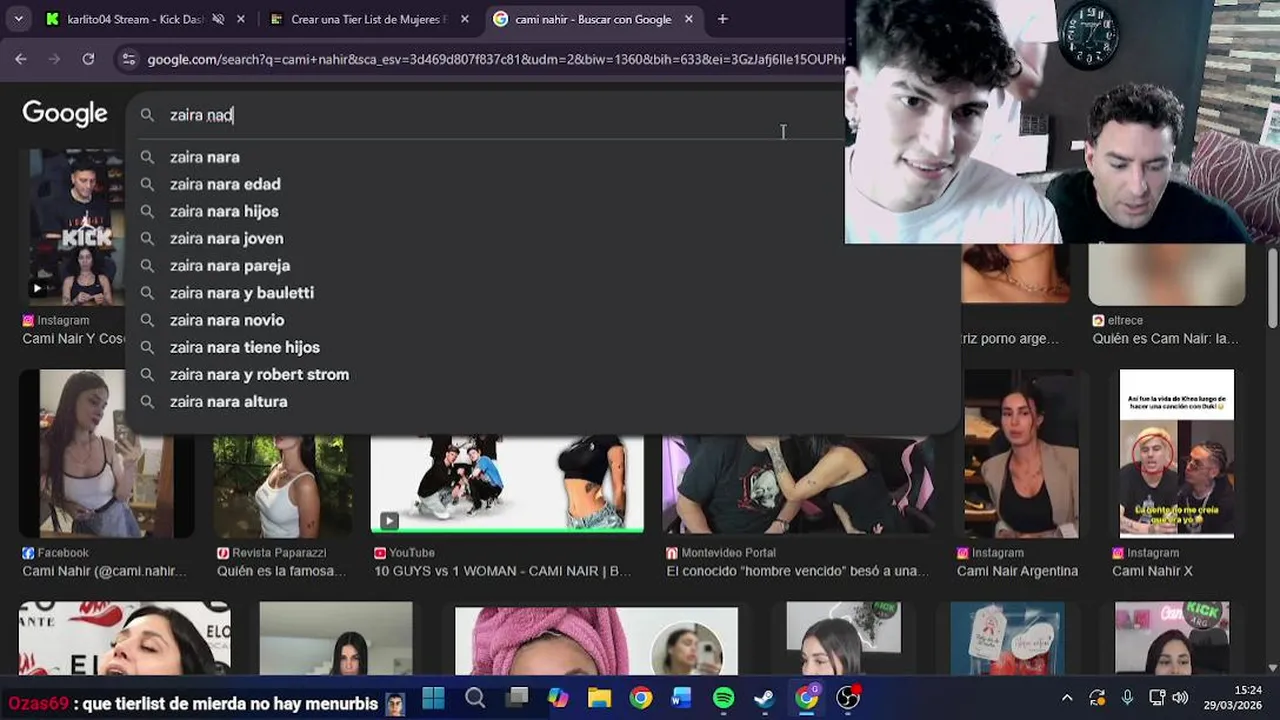Open Facebook Cami Nahir image thumbnail
This screenshot has height=720, width=1280.
coord(106,453)
